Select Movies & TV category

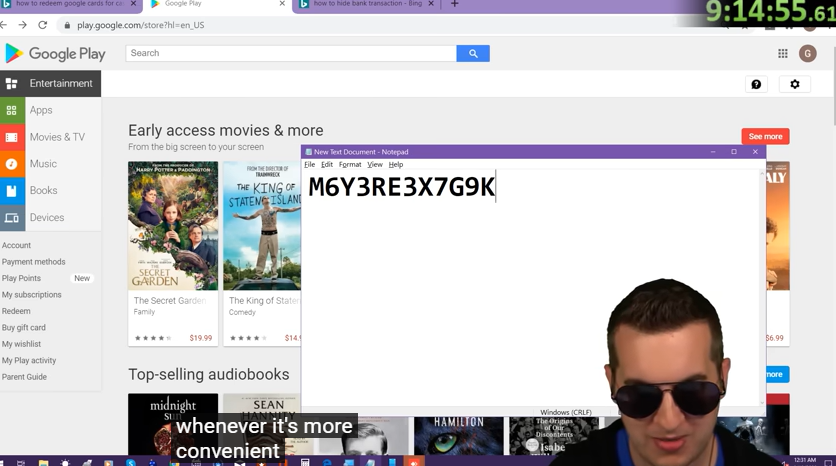57,137
